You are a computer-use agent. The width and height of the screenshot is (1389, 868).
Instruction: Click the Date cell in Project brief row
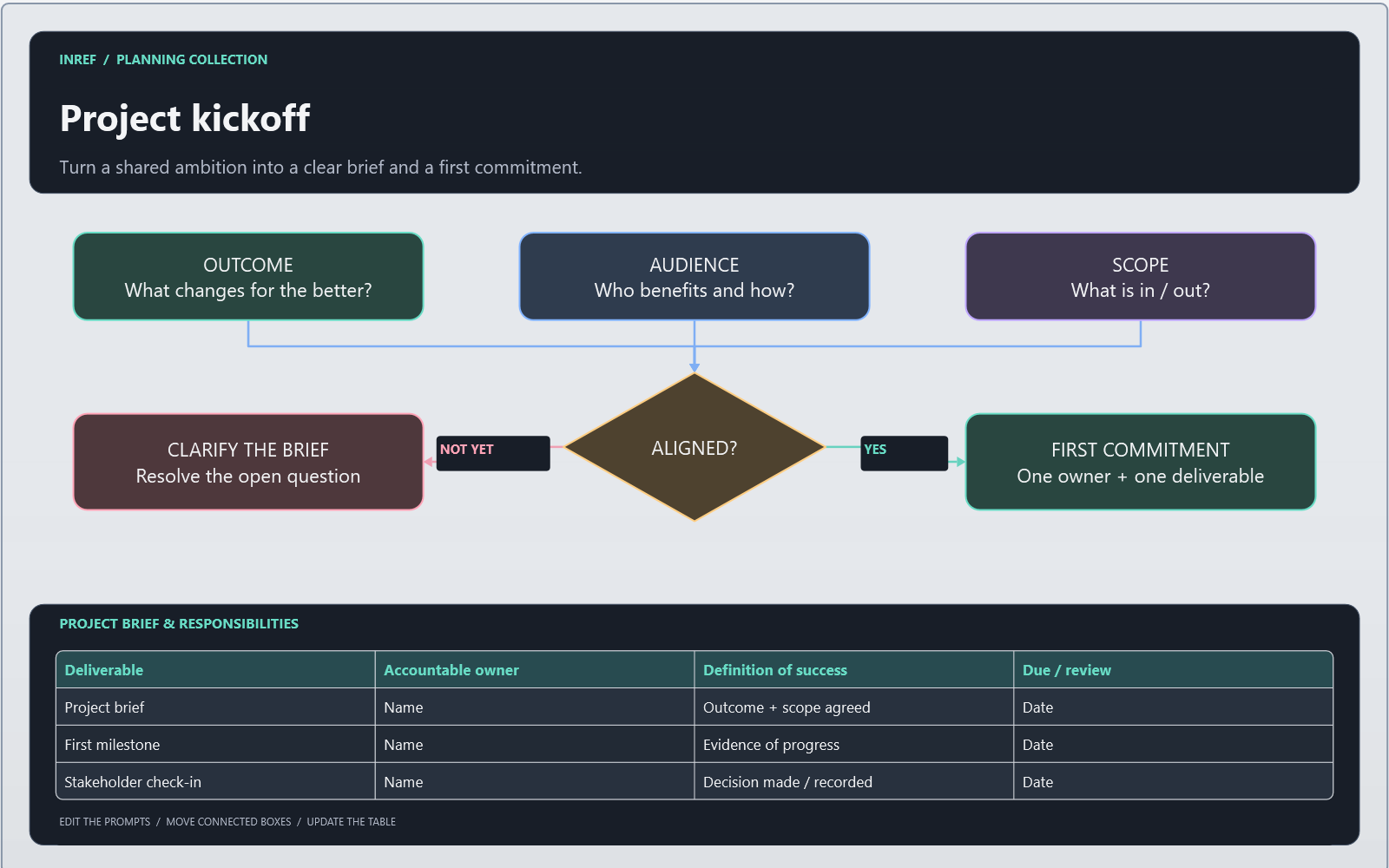pyautogui.click(x=1174, y=707)
